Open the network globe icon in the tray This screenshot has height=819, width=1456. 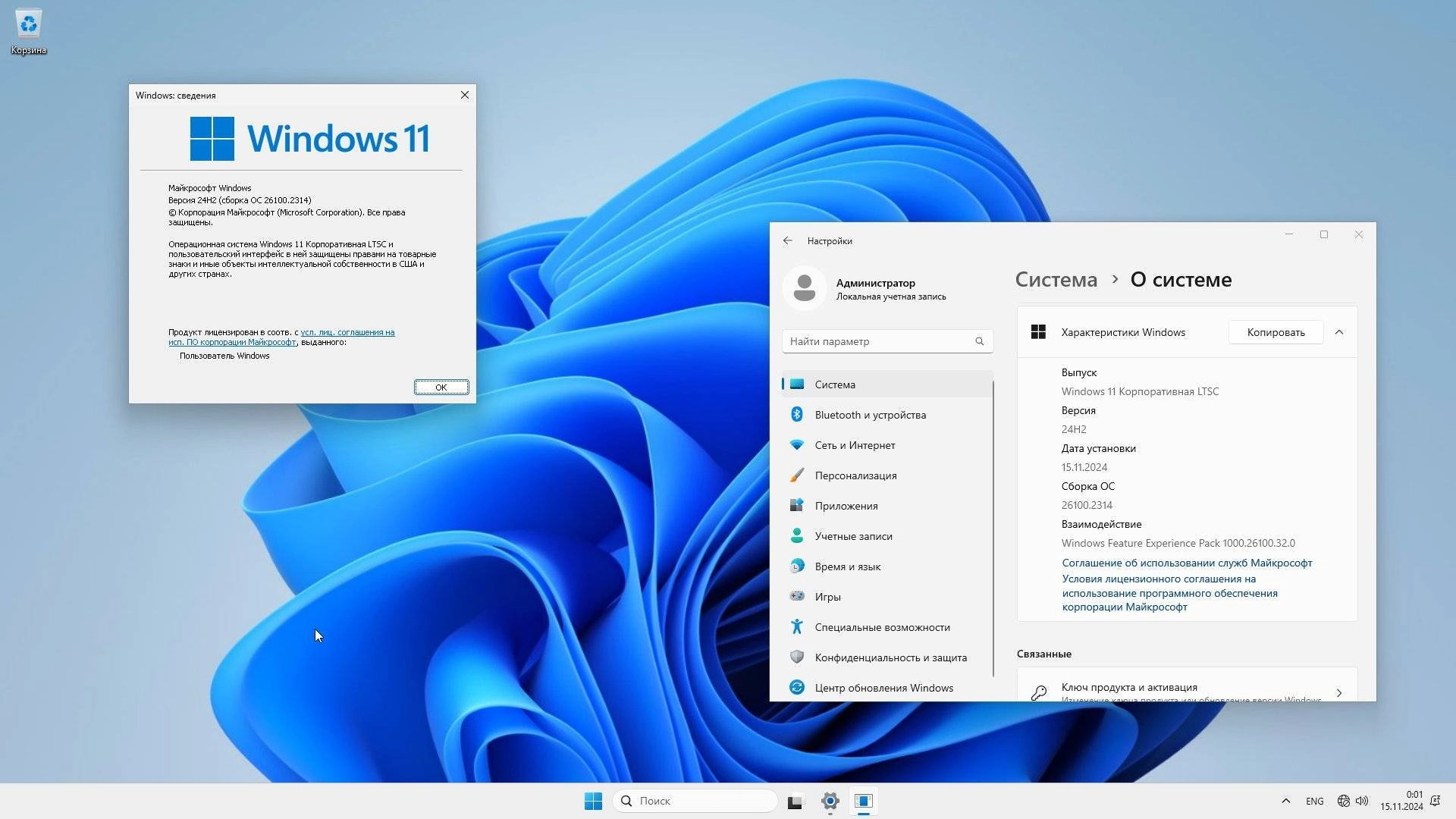point(1343,801)
